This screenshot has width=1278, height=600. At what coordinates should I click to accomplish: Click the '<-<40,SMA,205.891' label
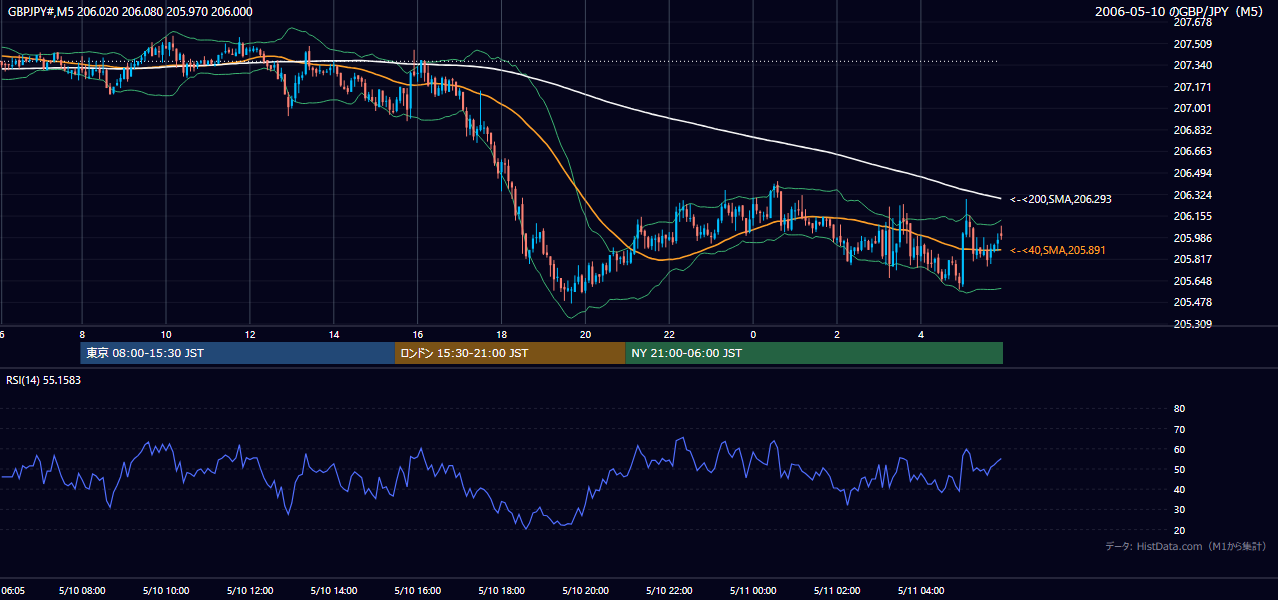point(1058,250)
